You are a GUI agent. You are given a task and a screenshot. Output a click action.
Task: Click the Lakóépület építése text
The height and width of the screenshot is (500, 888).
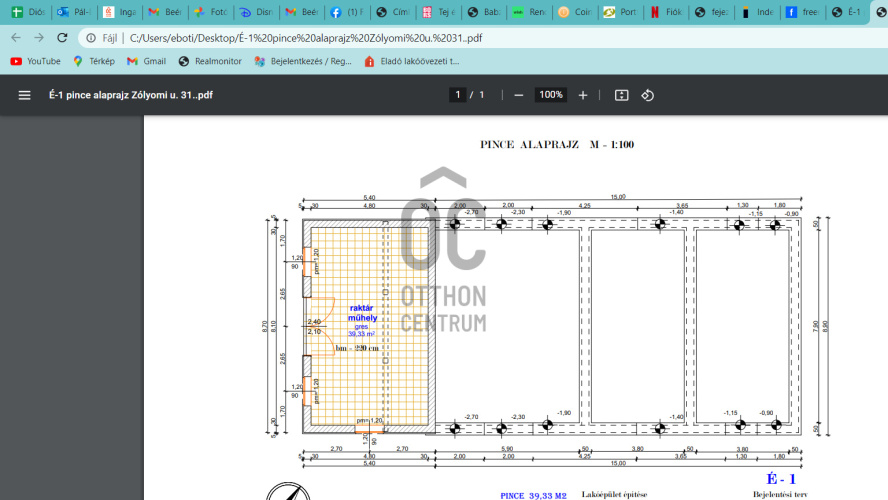pyautogui.click(x=614, y=494)
